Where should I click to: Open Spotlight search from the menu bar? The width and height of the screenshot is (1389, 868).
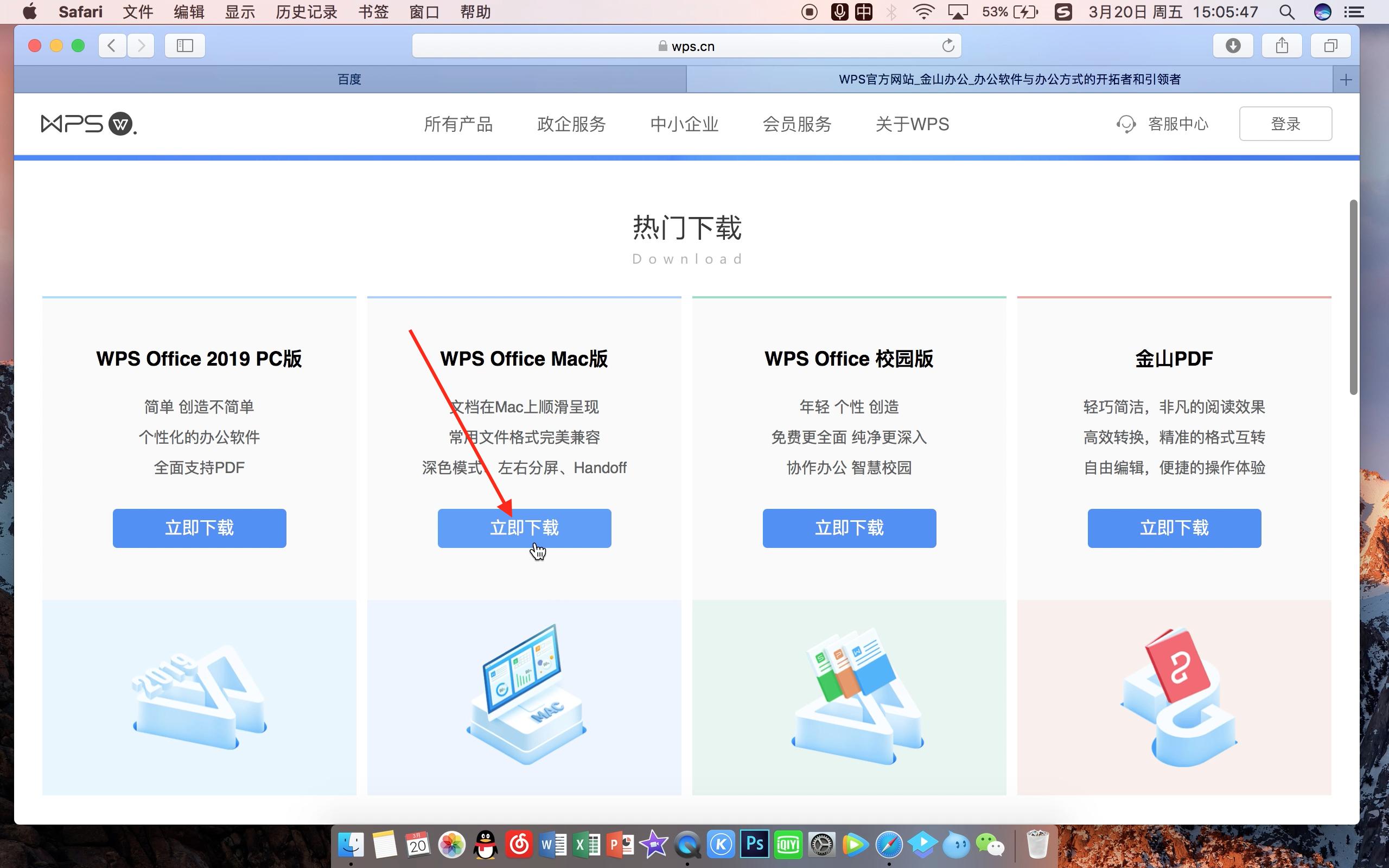click(1286, 11)
